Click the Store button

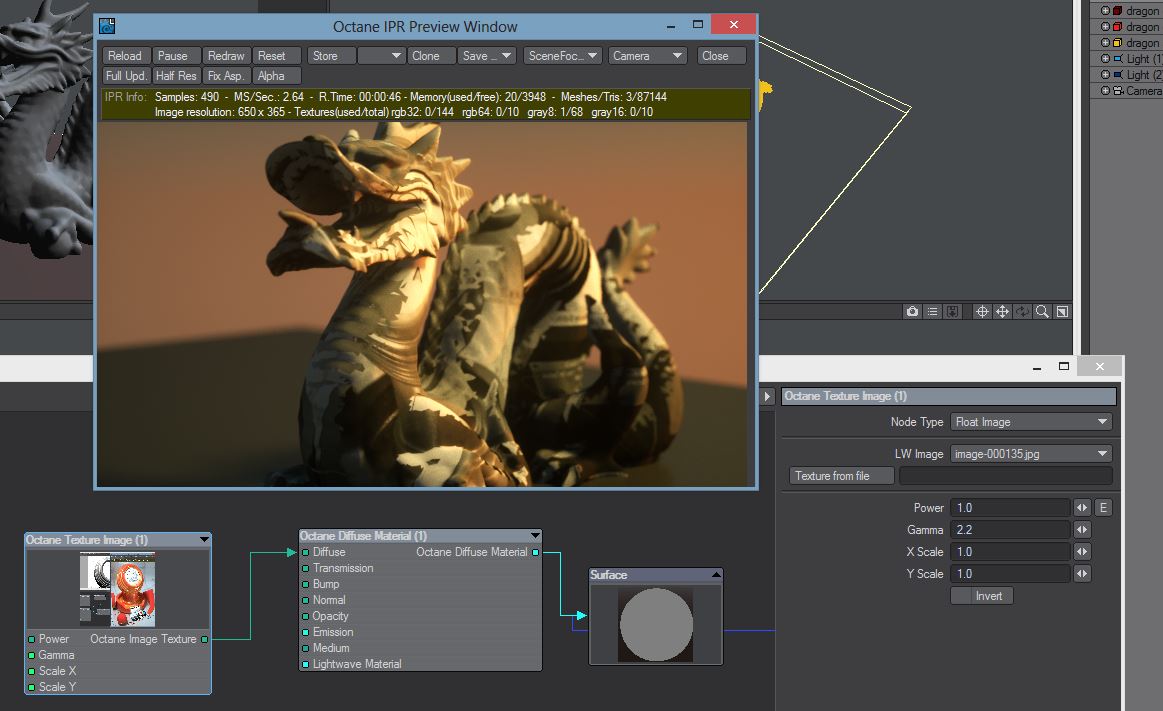point(332,56)
